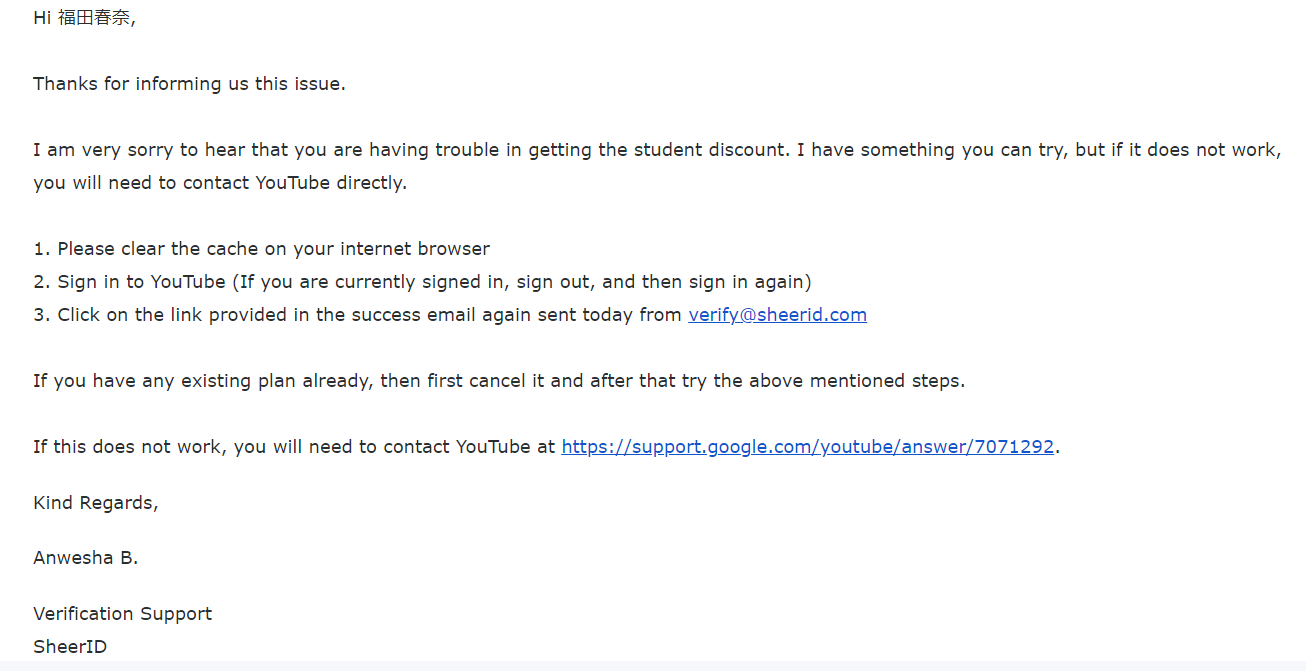Click the recipient name 福田春奈 in greeting
The height and width of the screenshot is (671, 1306).
94,18
